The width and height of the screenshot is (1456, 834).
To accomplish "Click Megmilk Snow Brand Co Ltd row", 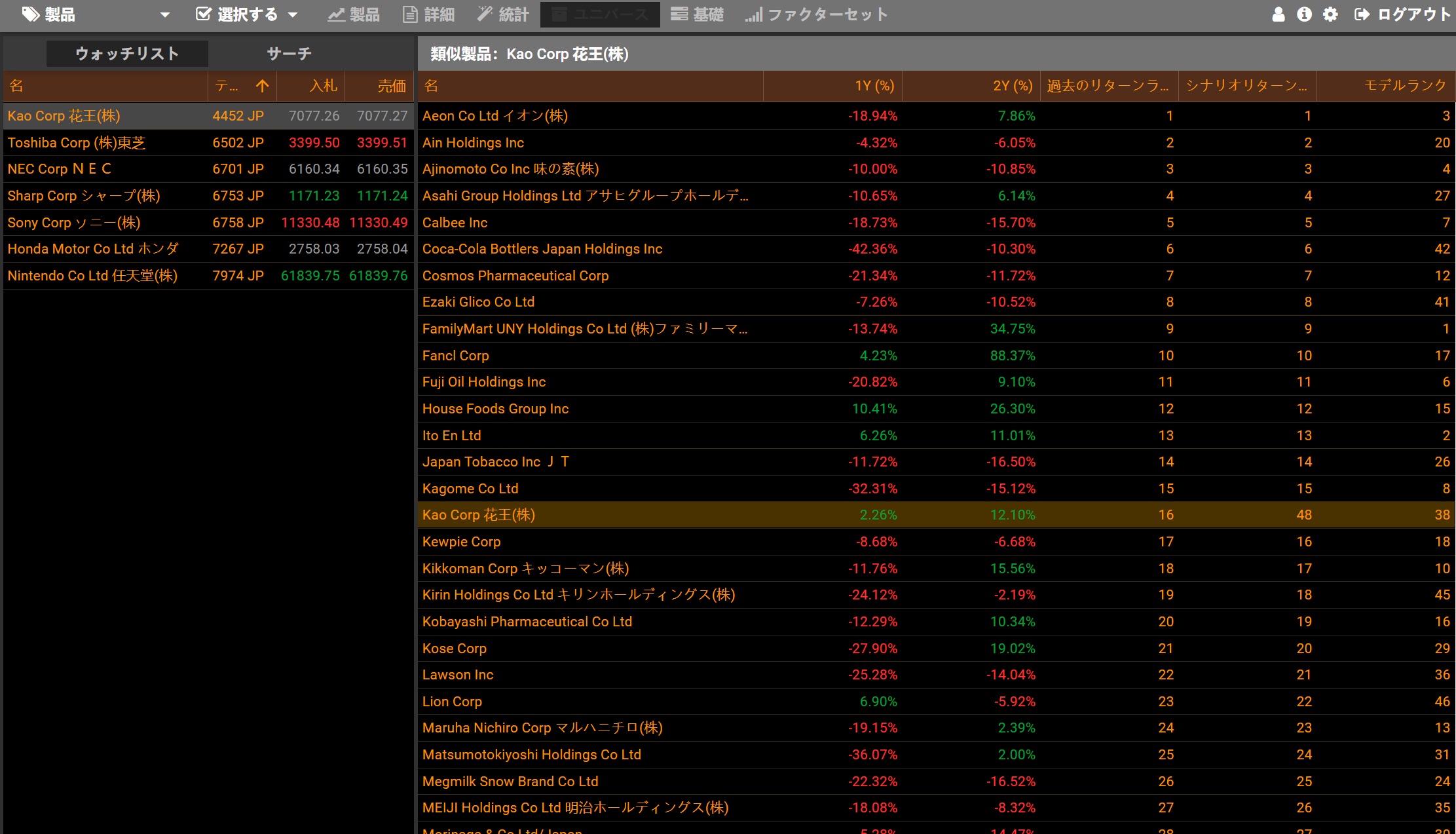I will (x=936, y=782).
